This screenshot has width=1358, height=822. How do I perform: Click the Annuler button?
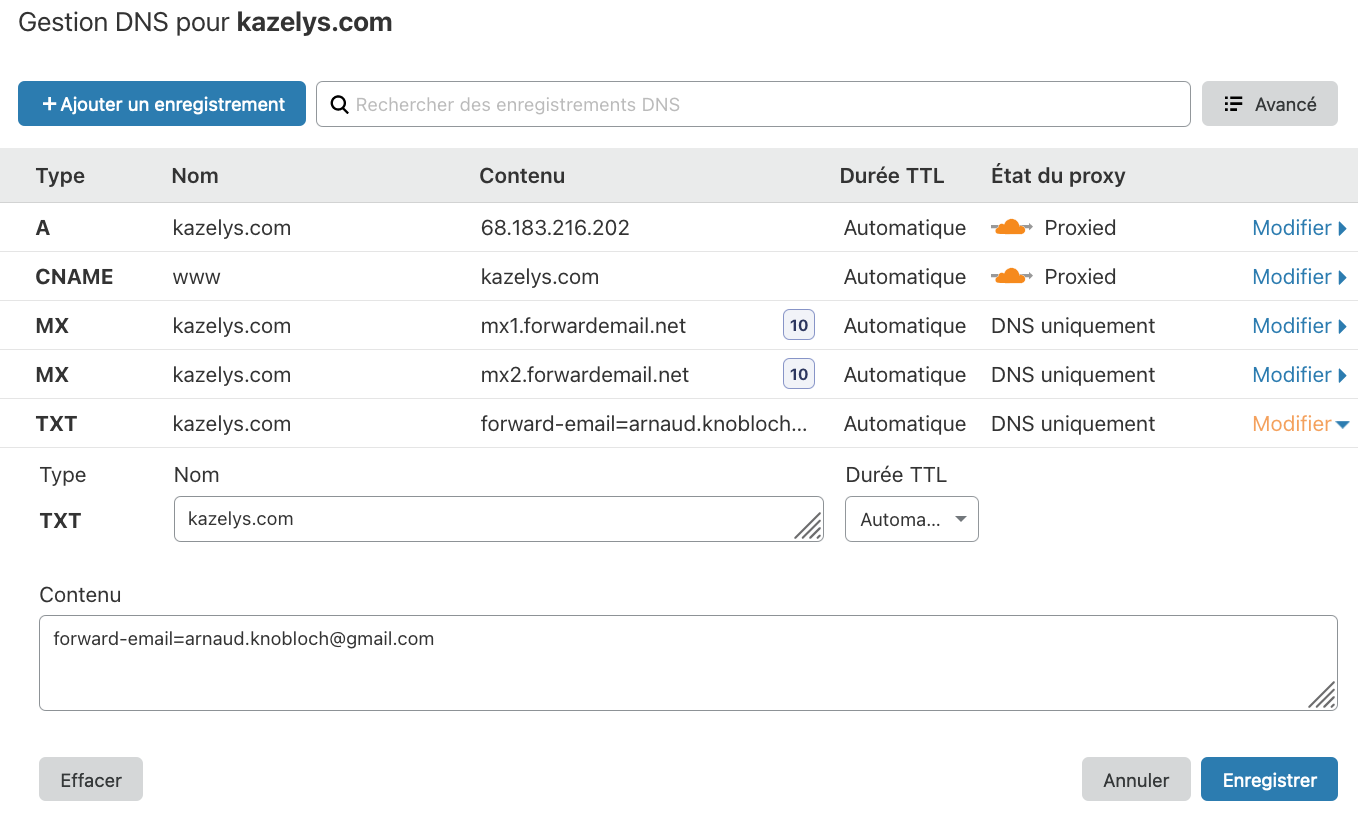(1136, 780)
